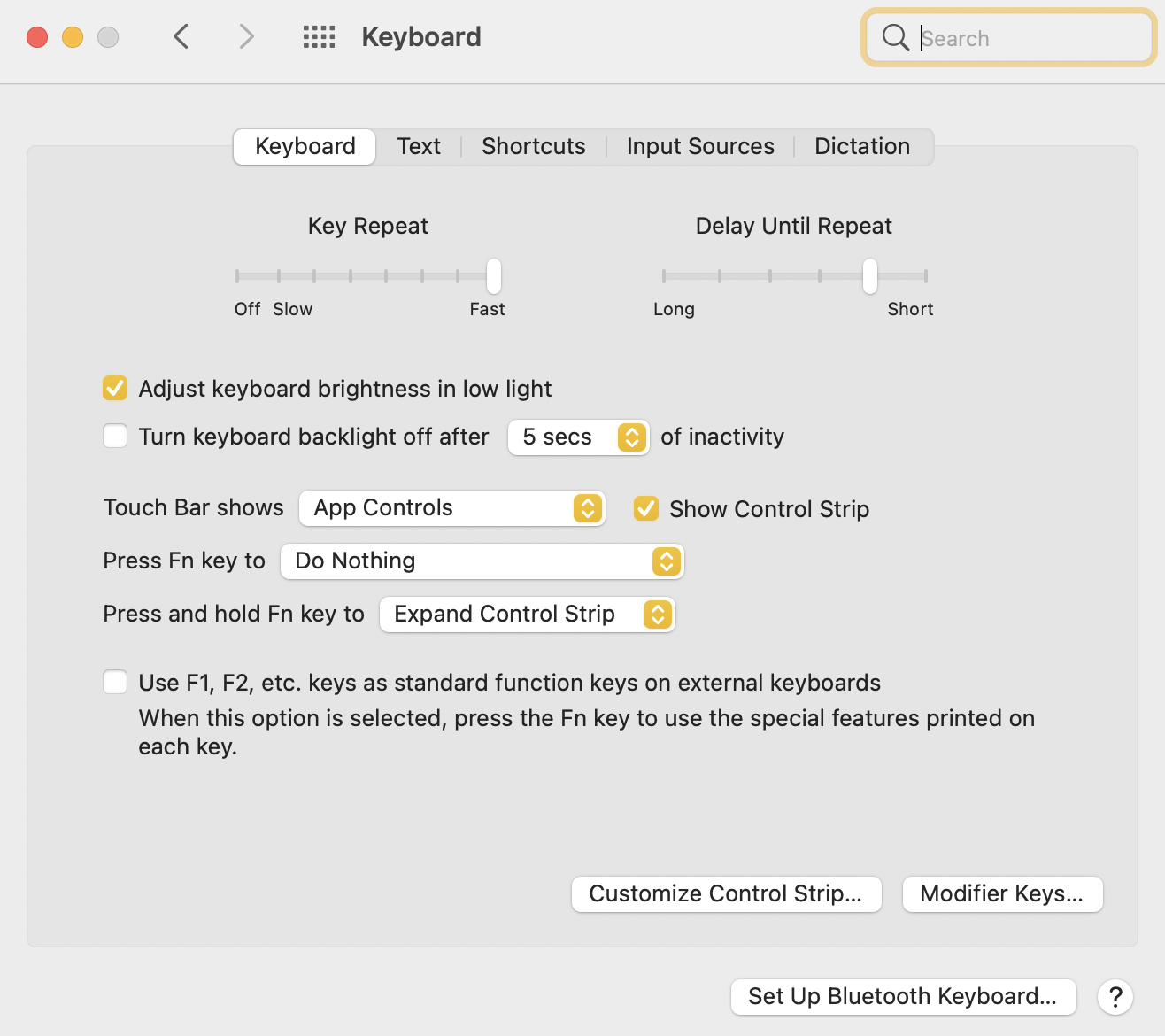Uncheck Show Control Strip
This screenshot has width=1165, height=1036.
coord(646,508)
